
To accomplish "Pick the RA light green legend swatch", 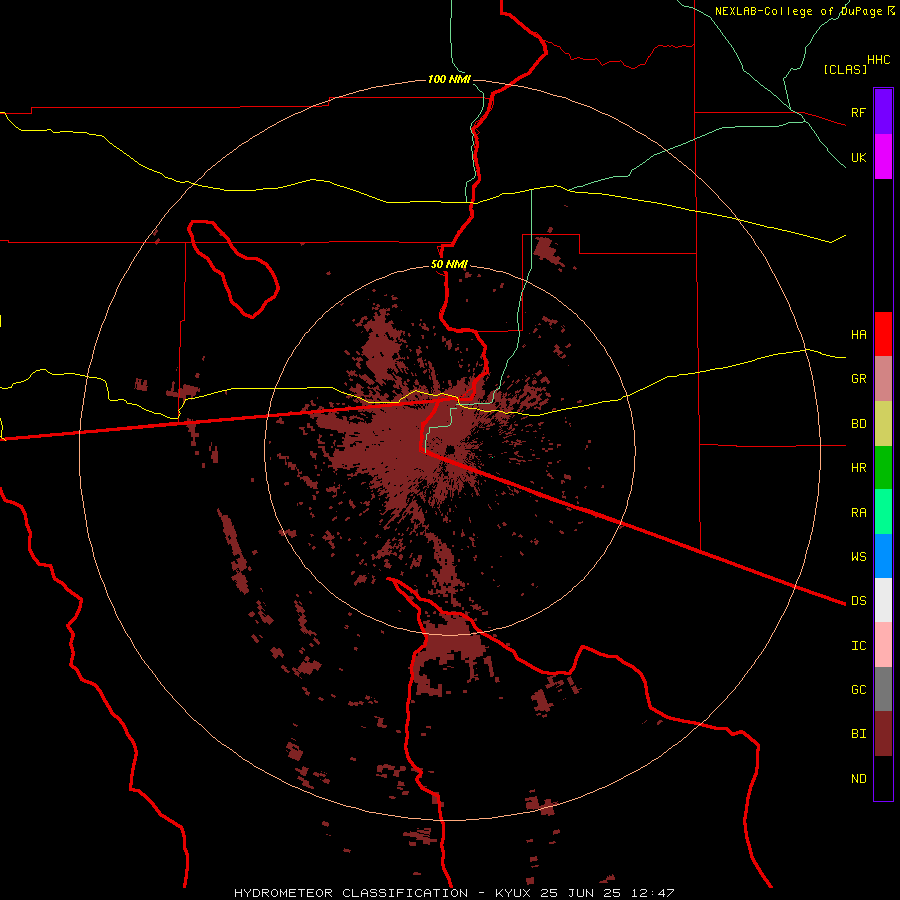I will (883, 512).
